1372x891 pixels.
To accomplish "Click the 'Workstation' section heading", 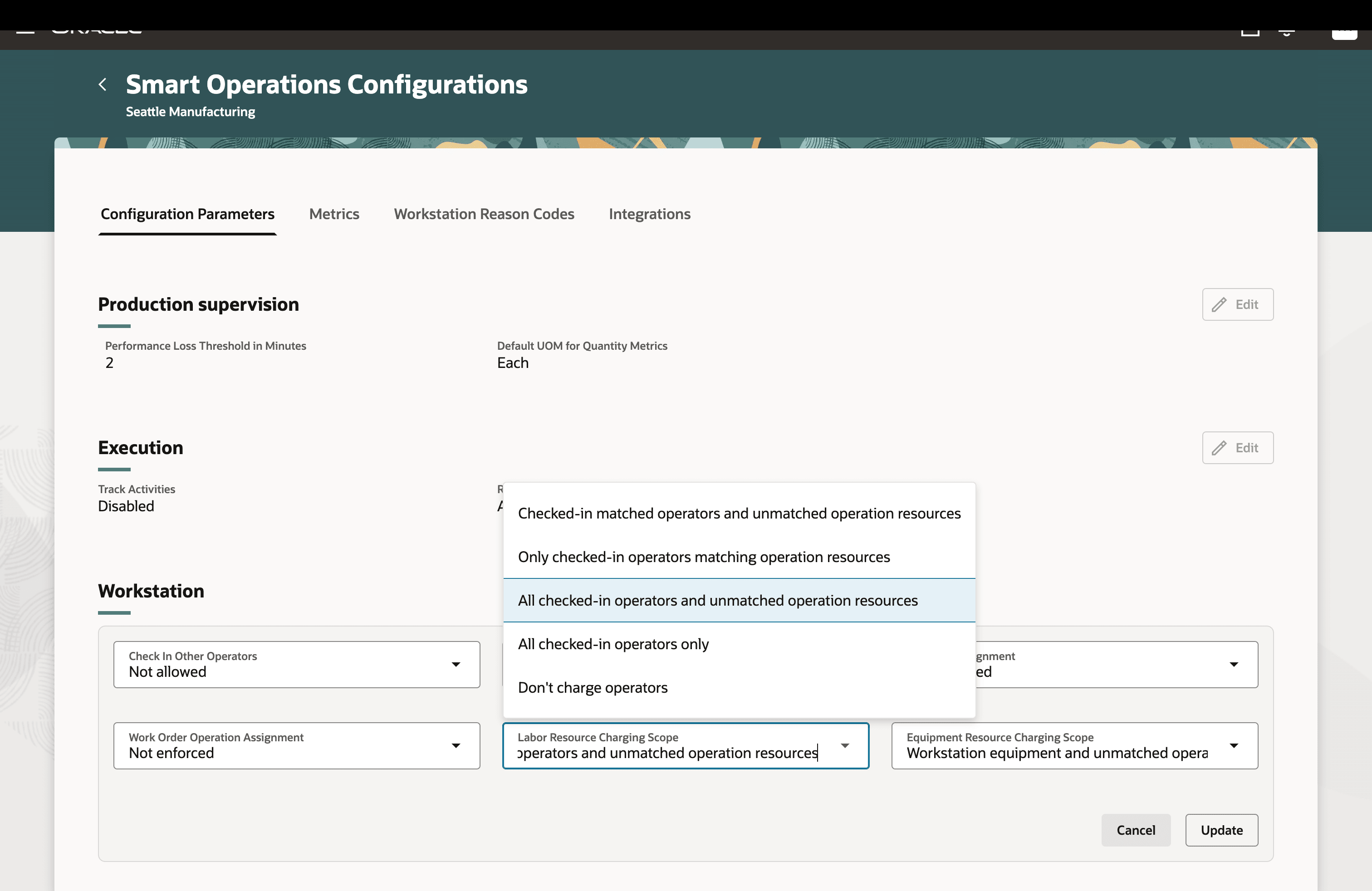I will (x=151, y=591).
